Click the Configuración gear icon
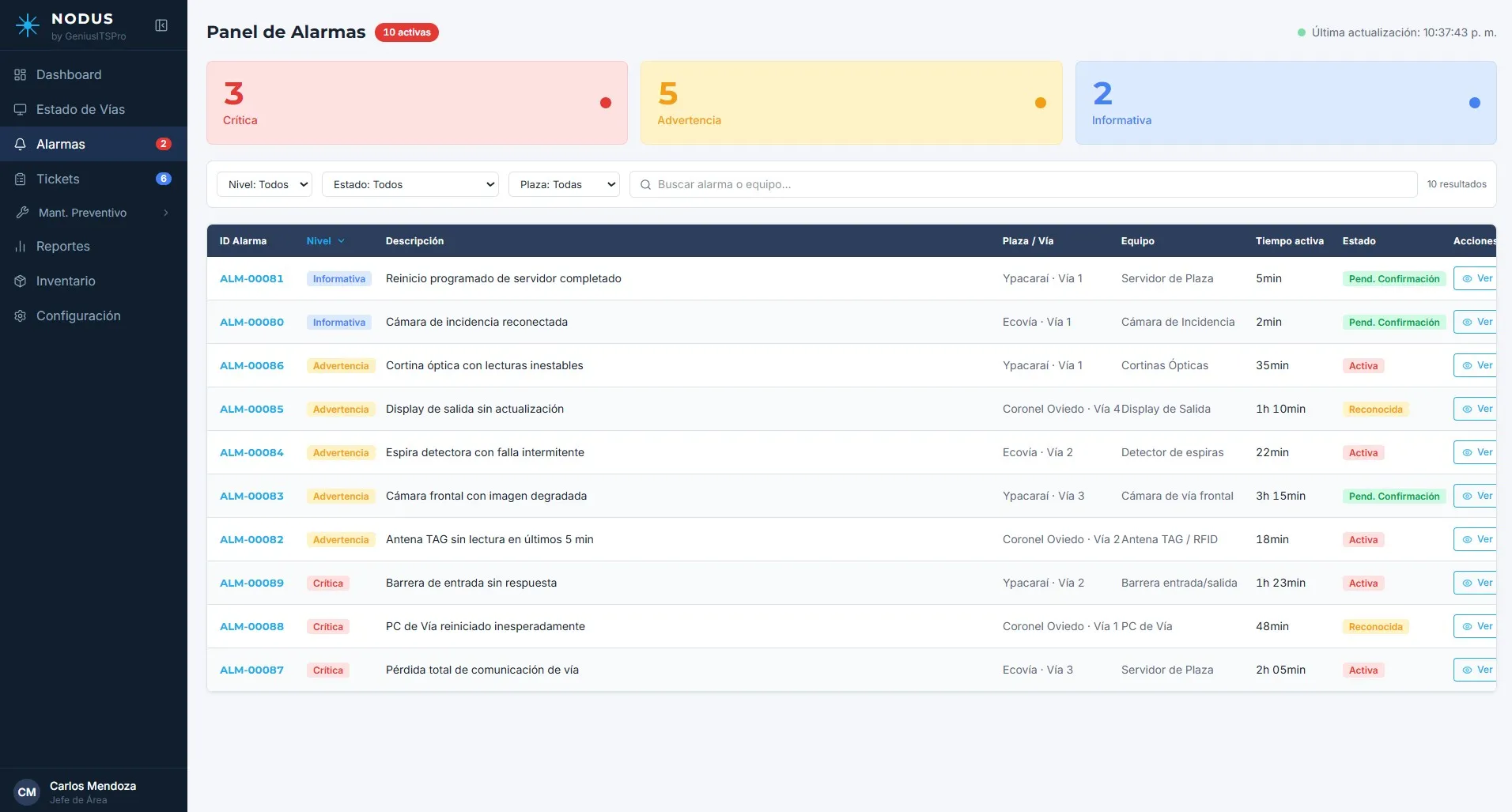The height and width of the screenshot is (812, 1512). (x=21, y=315)
